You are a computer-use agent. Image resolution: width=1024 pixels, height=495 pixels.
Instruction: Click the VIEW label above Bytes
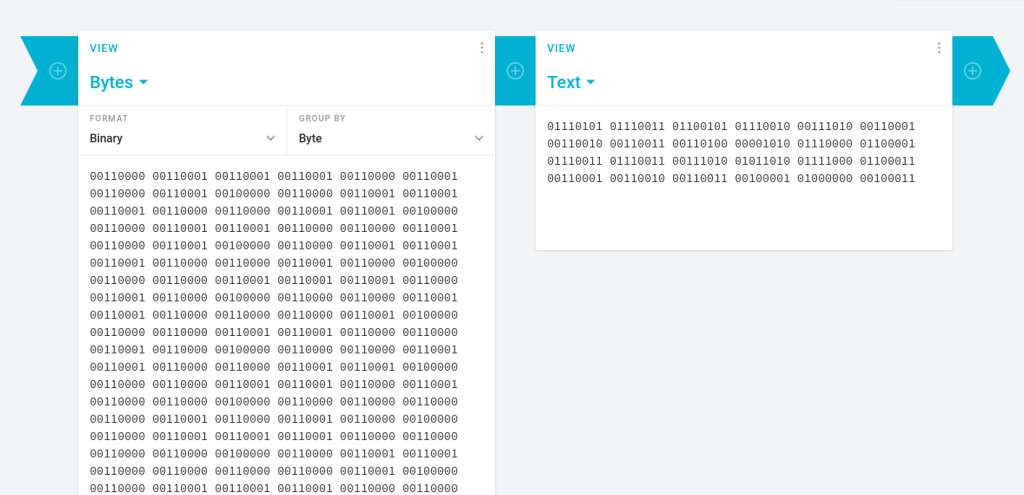click(x=104, y=48)
